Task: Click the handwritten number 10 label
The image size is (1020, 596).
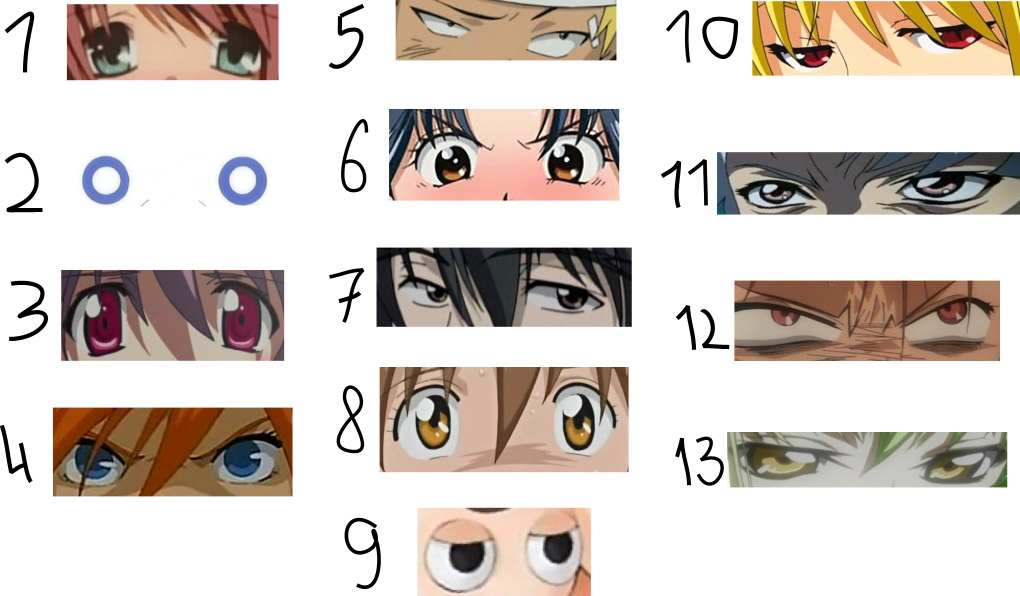Action: coord(703,38)
